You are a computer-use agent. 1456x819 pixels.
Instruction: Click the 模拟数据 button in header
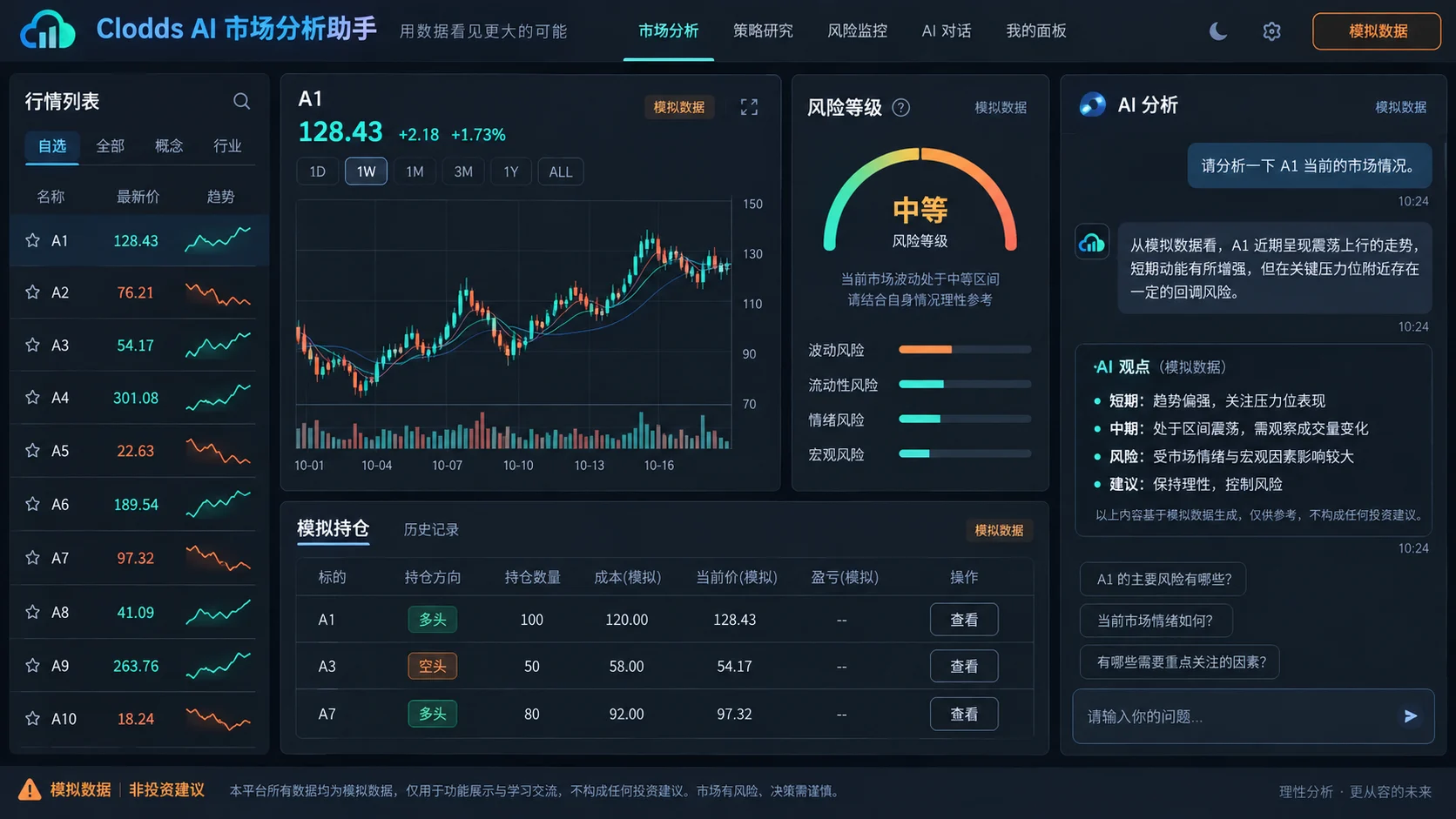pyautogui.click(x=1377, y=31)
